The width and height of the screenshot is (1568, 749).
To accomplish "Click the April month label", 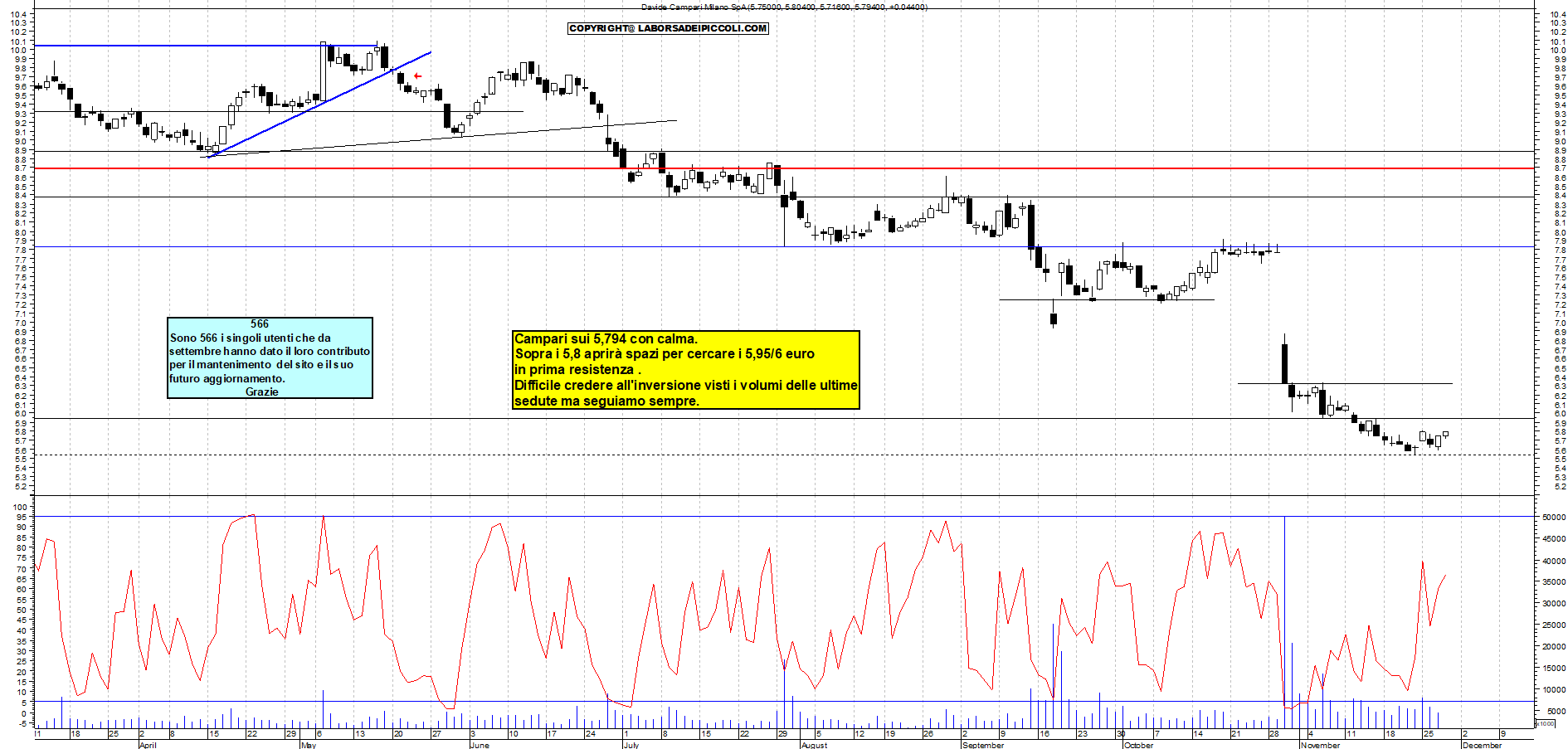I will click(x=148, y=745).
